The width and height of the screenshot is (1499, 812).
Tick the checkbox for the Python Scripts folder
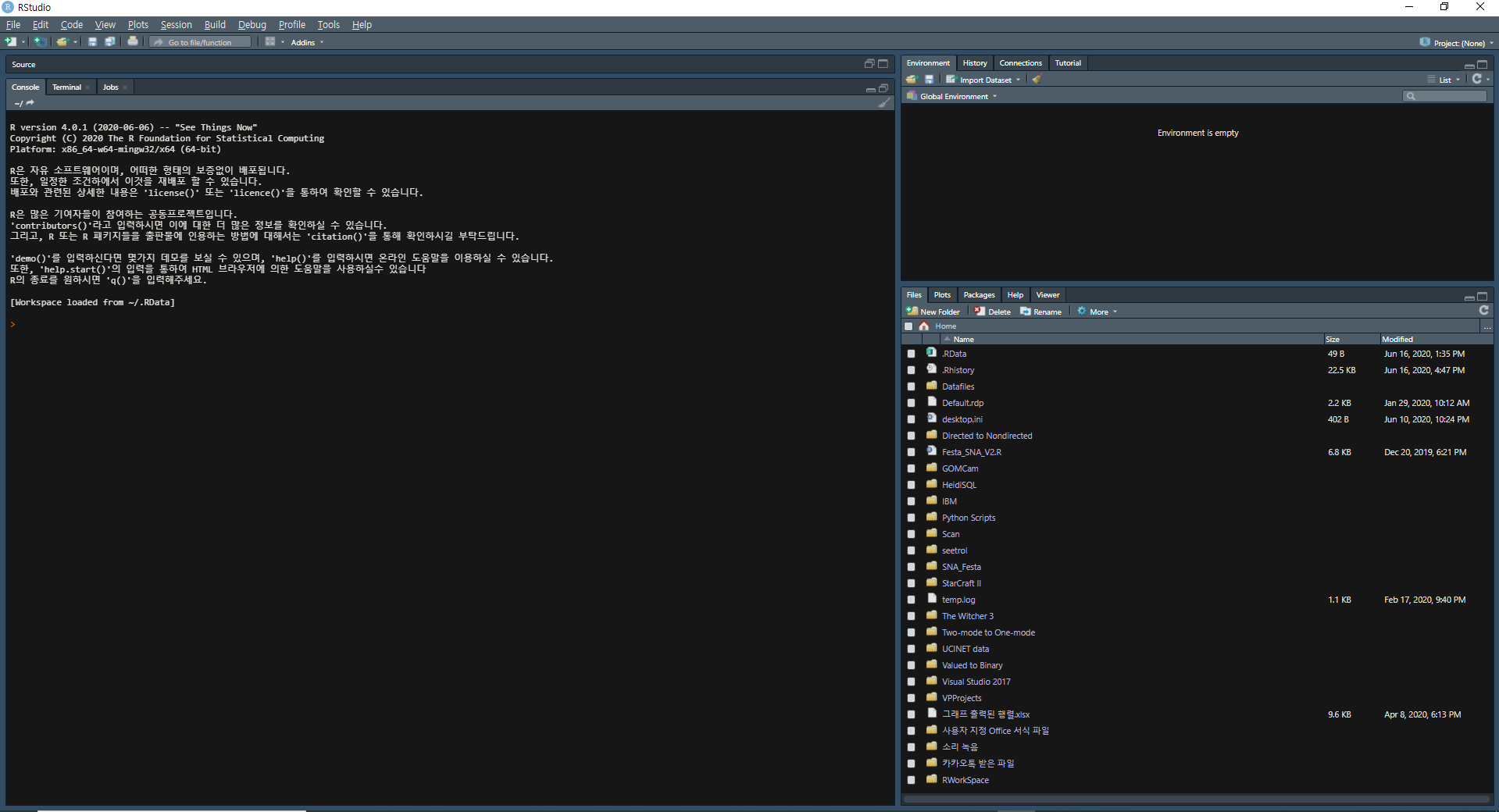pyautogui.click(x=911, y=518)
